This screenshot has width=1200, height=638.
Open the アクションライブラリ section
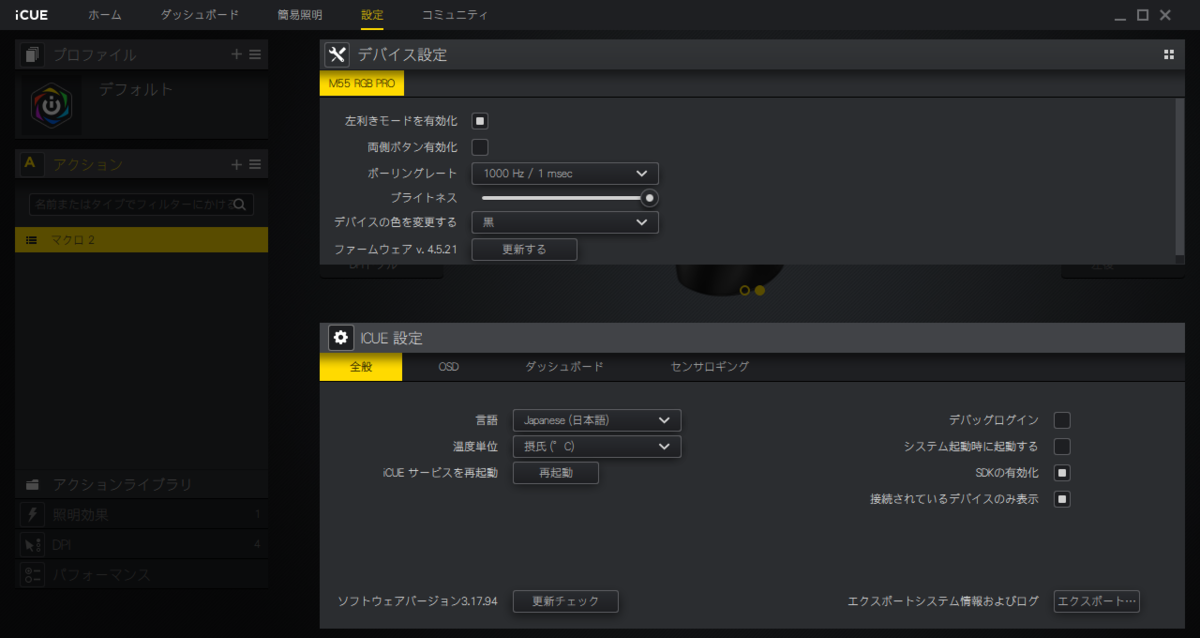[x=141, y=485]
